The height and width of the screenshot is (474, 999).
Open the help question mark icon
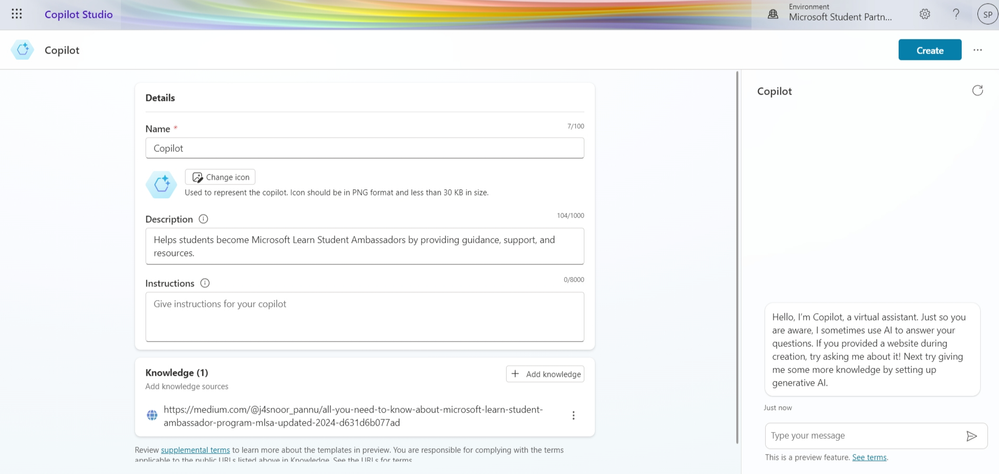(x=956, y=14)
